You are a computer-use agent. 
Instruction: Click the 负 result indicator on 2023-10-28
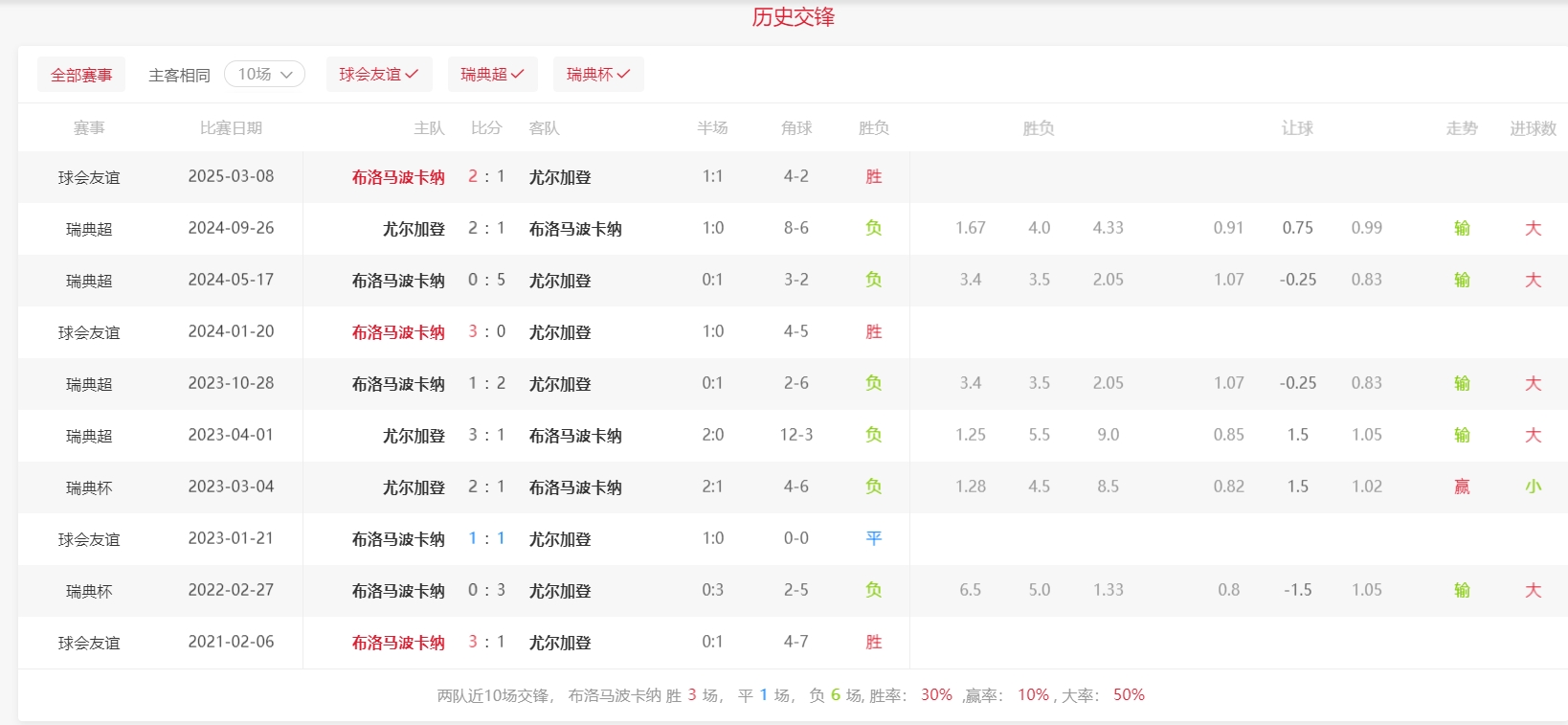coord(873,383)
